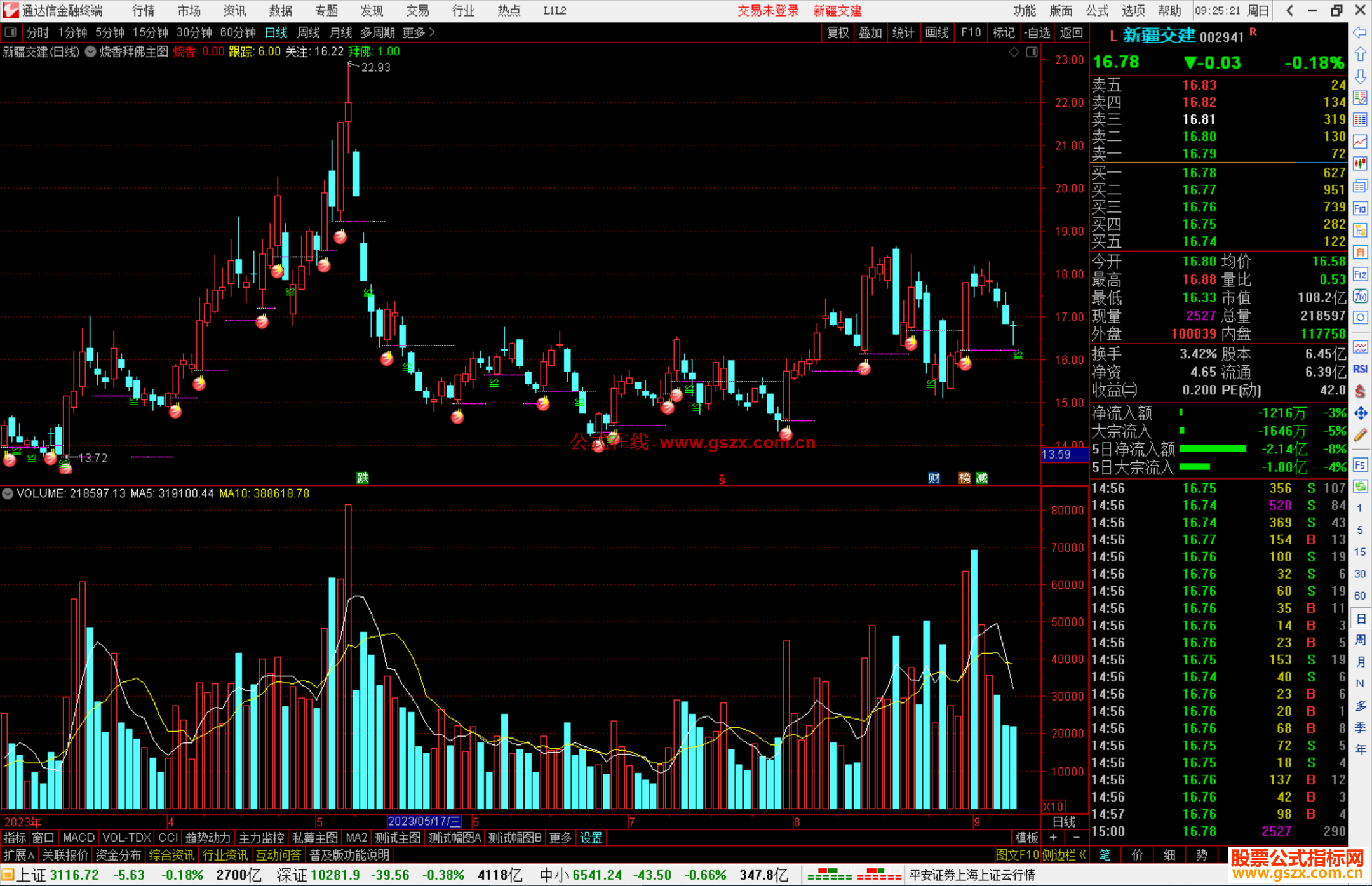The height and width of the screenshot is (886, 1372).
Task: Click the four-way move arrows icon
Action: click(x=1360, y=413)
